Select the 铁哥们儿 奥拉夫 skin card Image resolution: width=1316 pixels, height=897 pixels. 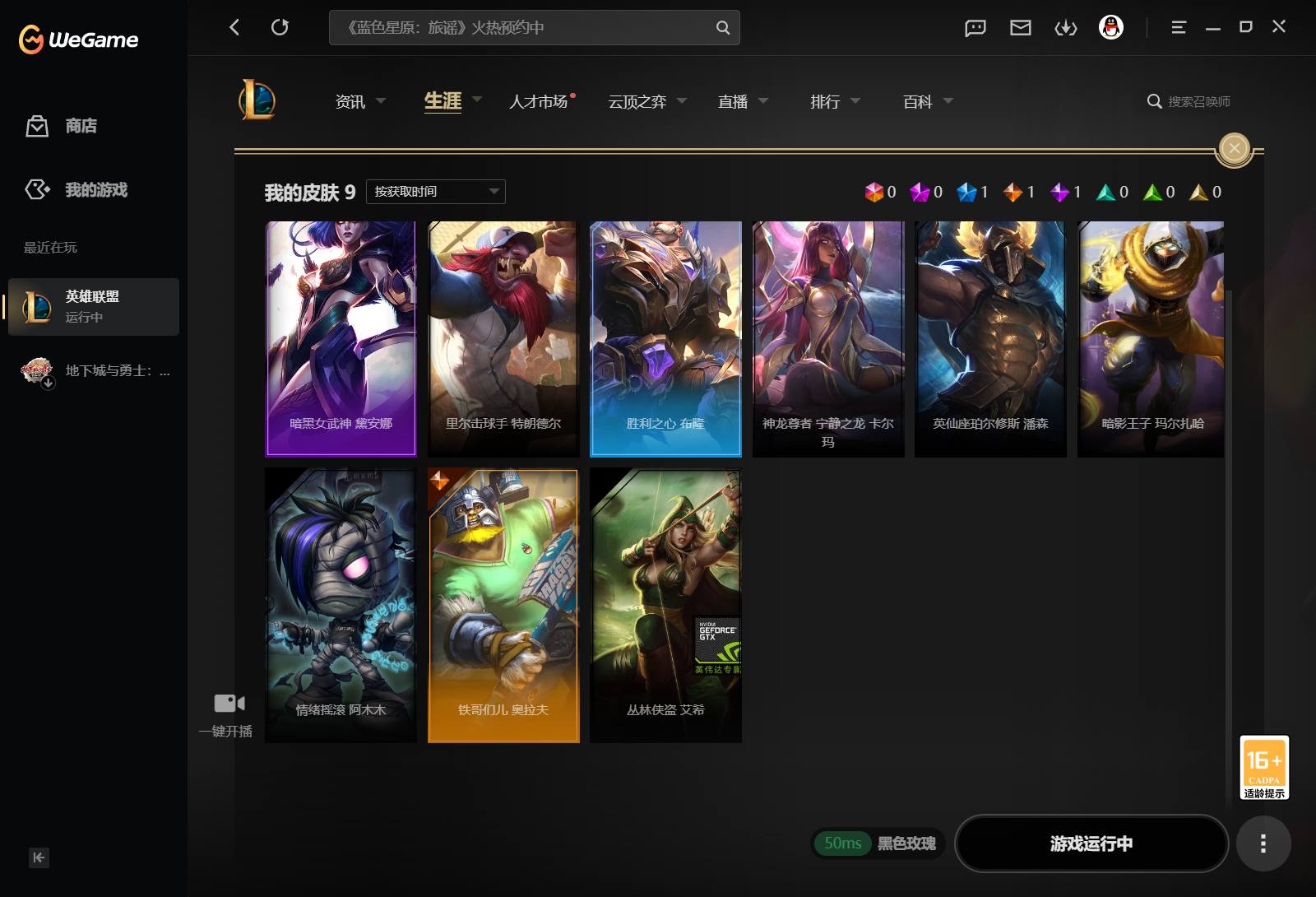[x=503, y=606]
